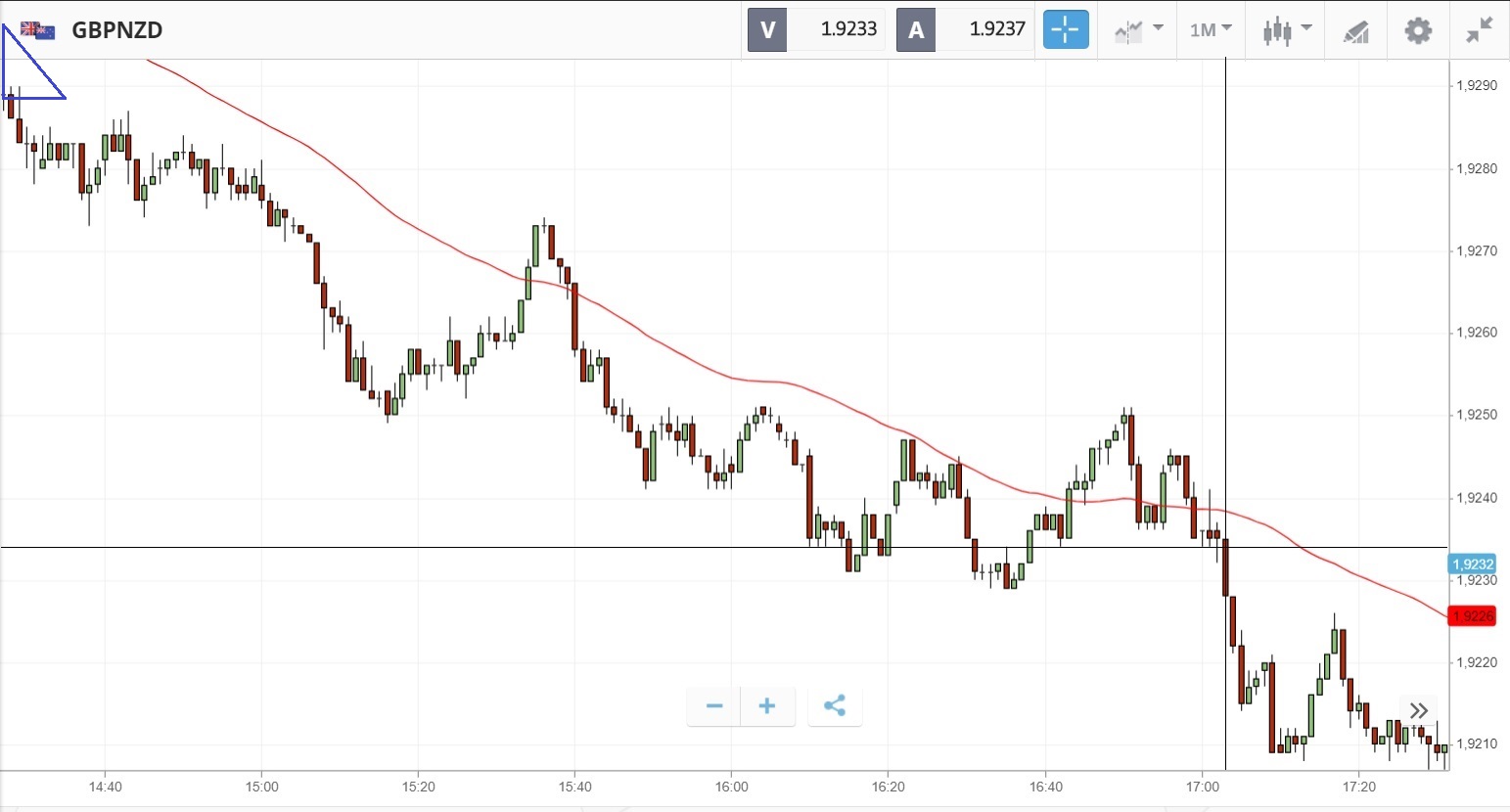Click the A buy price button 1.9237

(x=965, y=29)
